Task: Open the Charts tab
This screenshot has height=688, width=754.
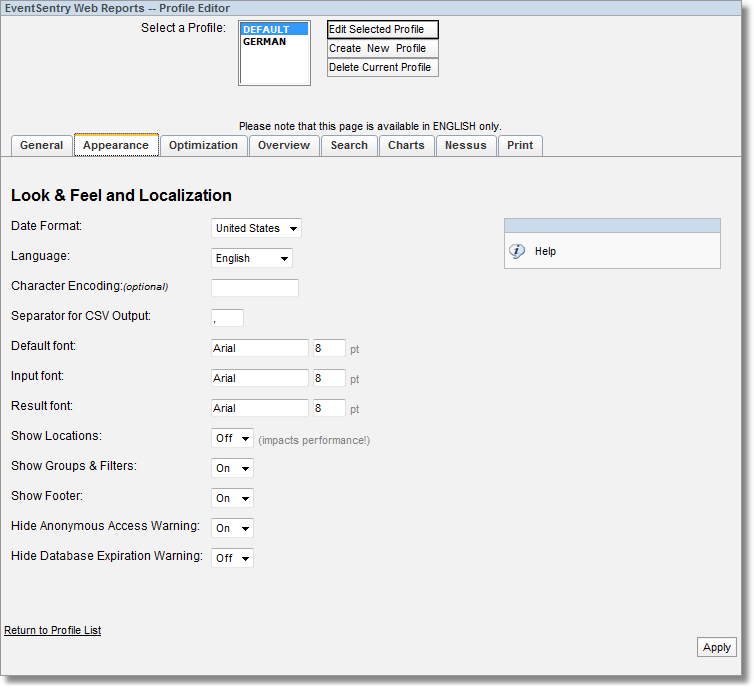Action: (406, 146)
